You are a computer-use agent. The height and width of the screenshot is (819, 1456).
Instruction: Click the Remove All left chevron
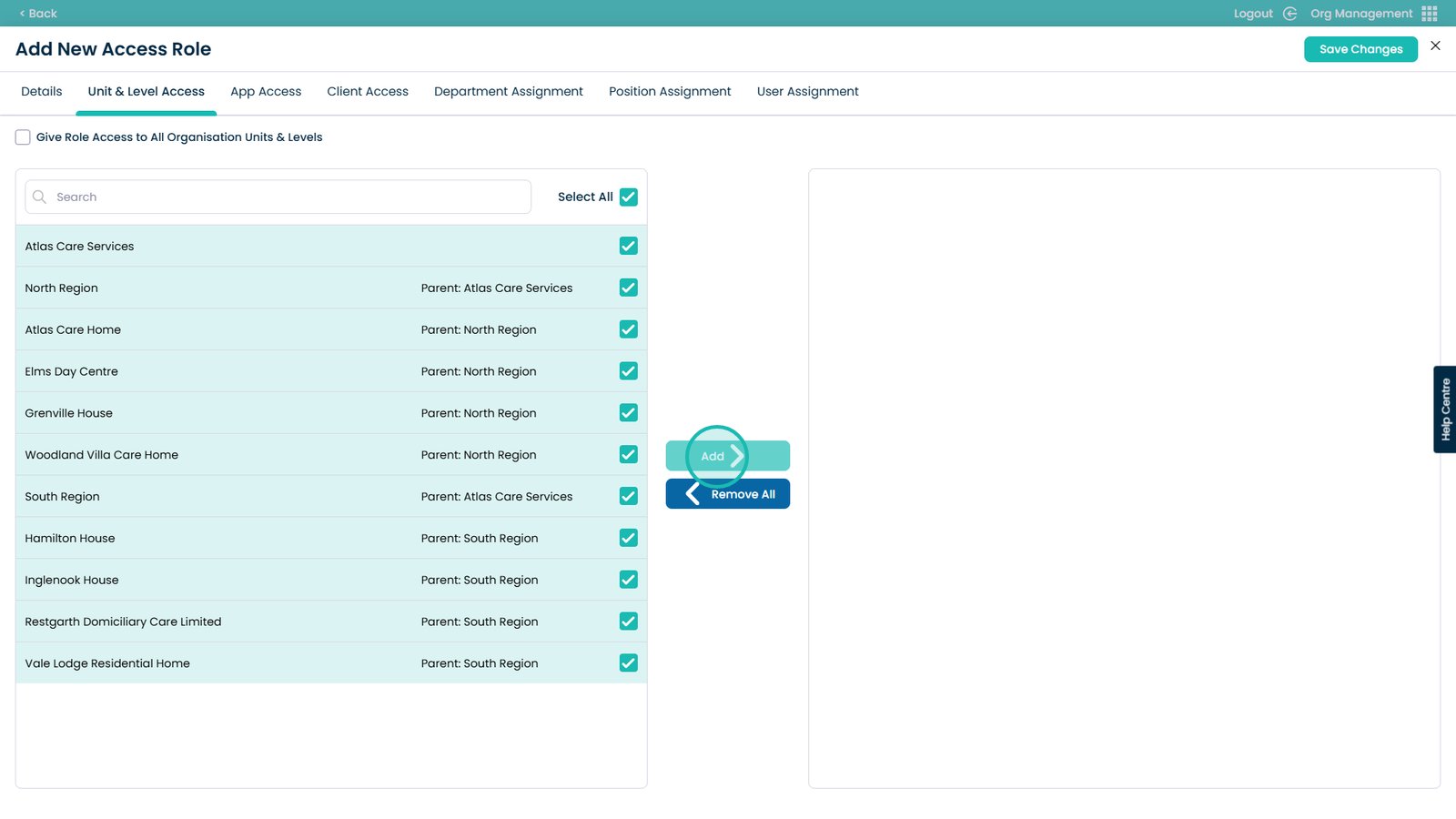(693, 494)
